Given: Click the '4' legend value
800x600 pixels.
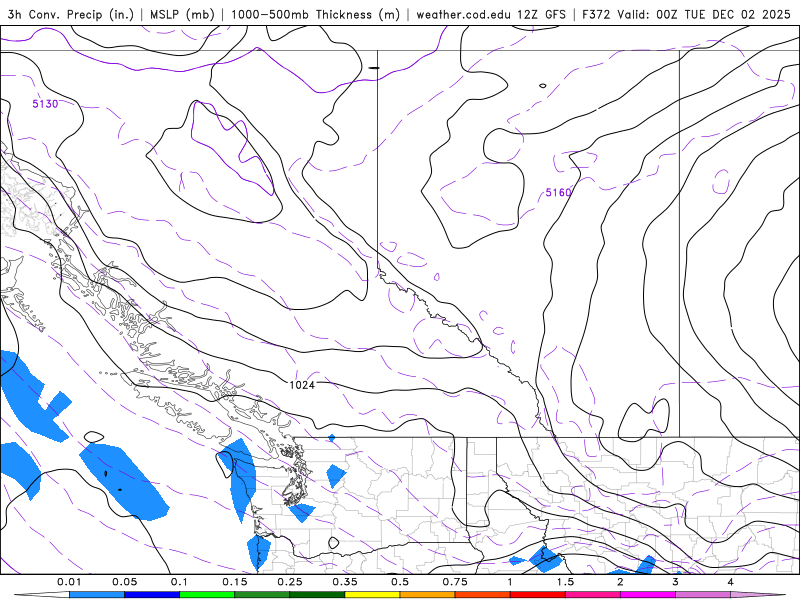Looking at the screenshot, I should click(731, 582).
